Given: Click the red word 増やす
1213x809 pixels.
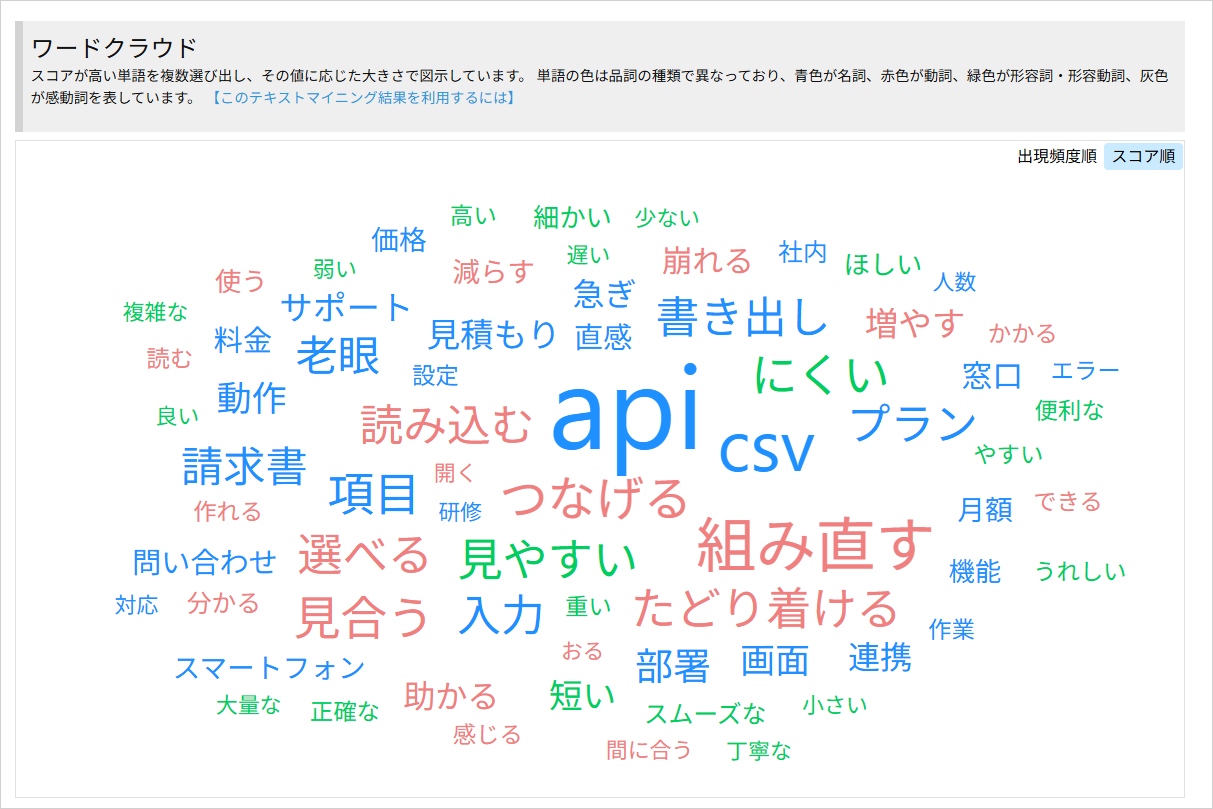Looking at the screenshot, I should pos(915,323).
